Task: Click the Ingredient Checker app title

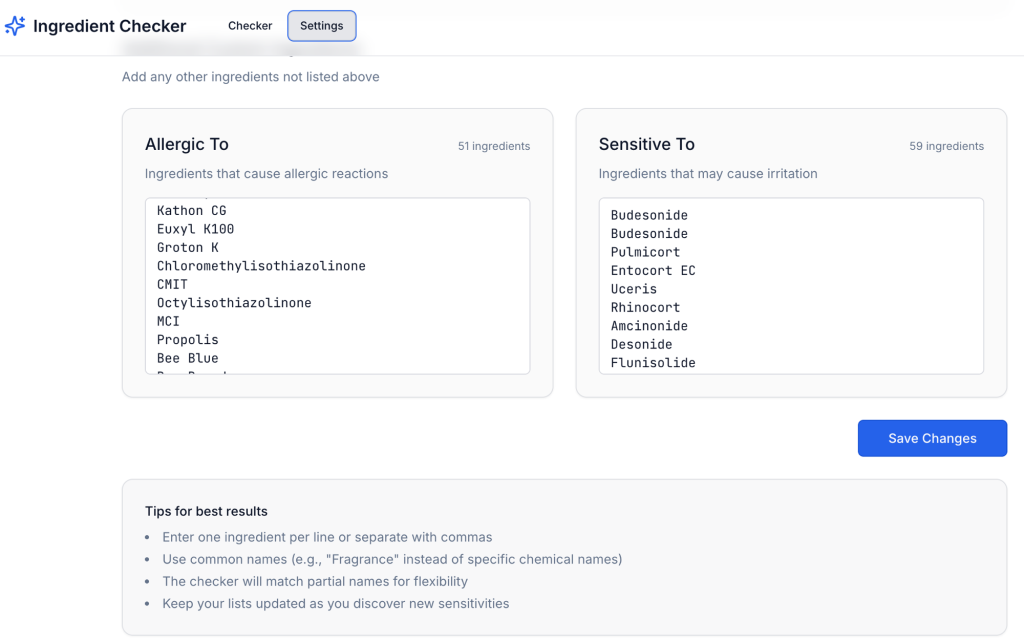Action: (x=109, y=26)
